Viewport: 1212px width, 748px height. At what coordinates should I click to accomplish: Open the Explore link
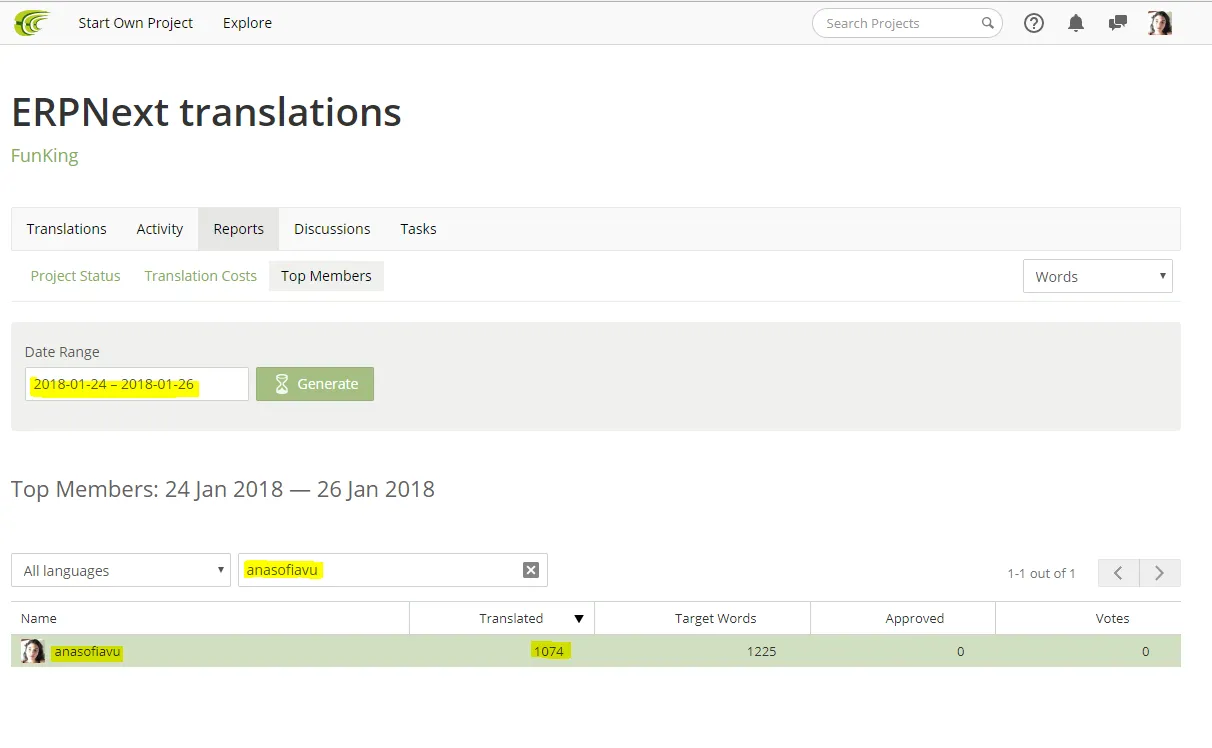tap(247, 23)
